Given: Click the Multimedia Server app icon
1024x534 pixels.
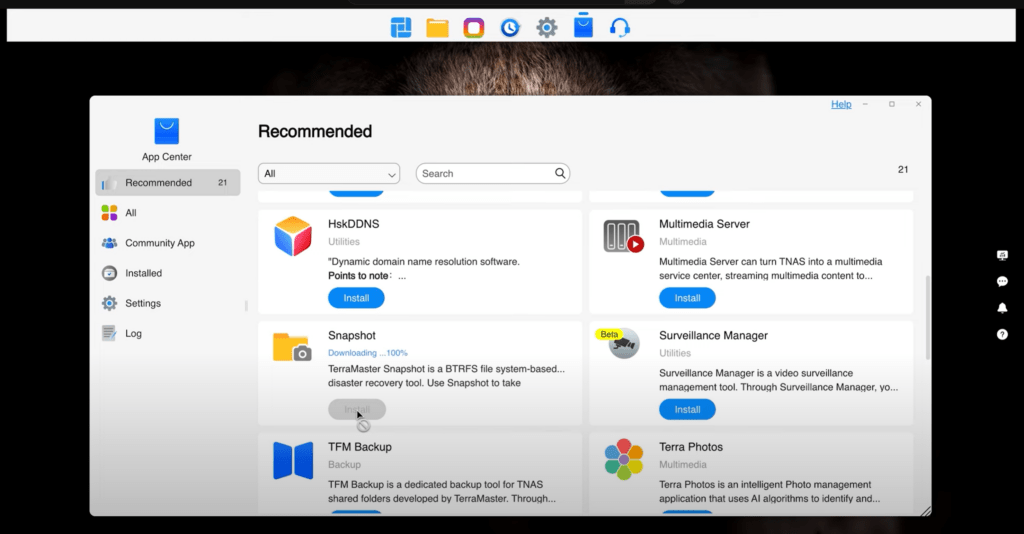Looking at the screenshot, I should click(624, 236).
